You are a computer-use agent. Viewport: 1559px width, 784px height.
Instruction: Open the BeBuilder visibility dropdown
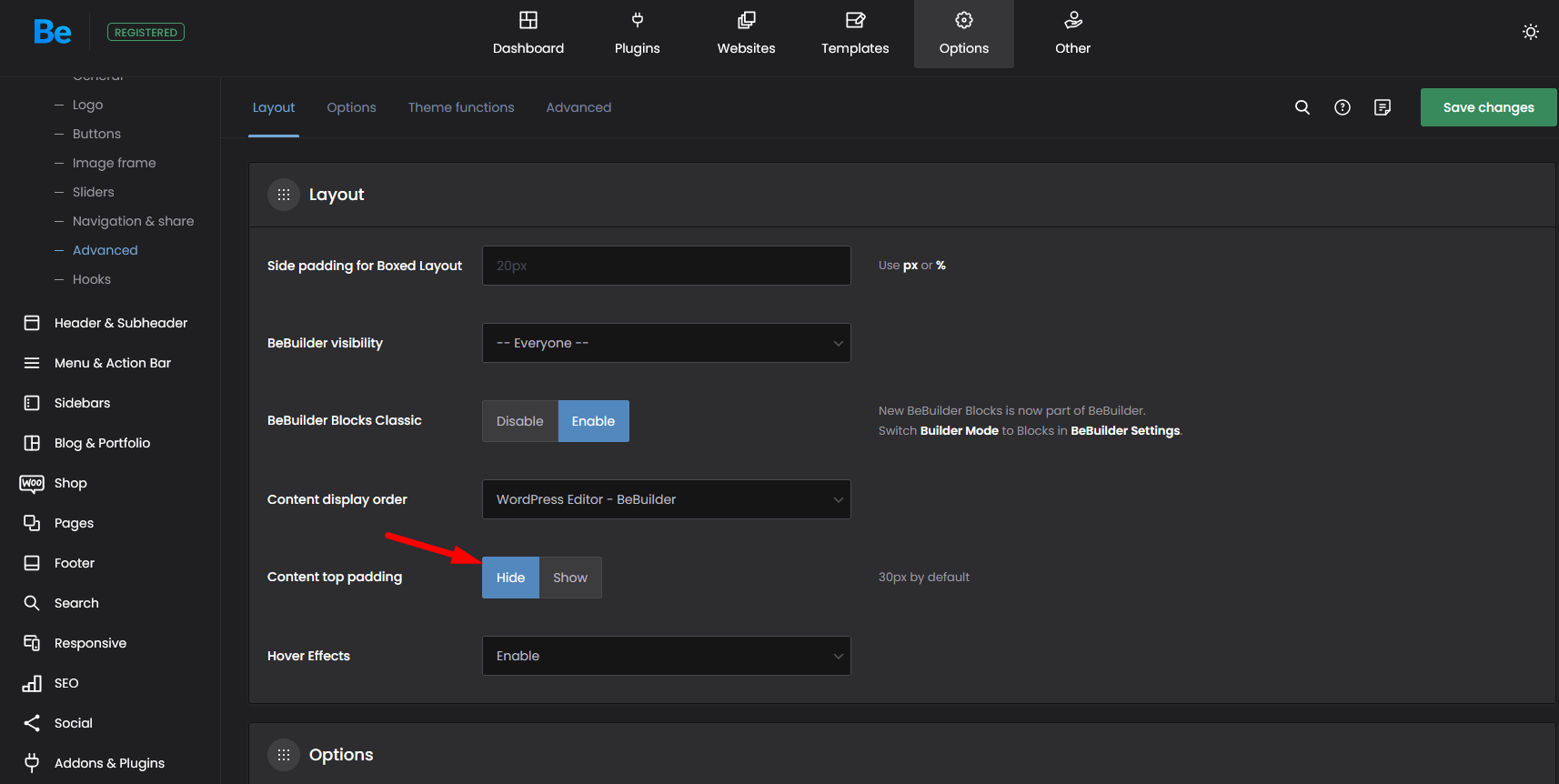[x=667, y=343]
